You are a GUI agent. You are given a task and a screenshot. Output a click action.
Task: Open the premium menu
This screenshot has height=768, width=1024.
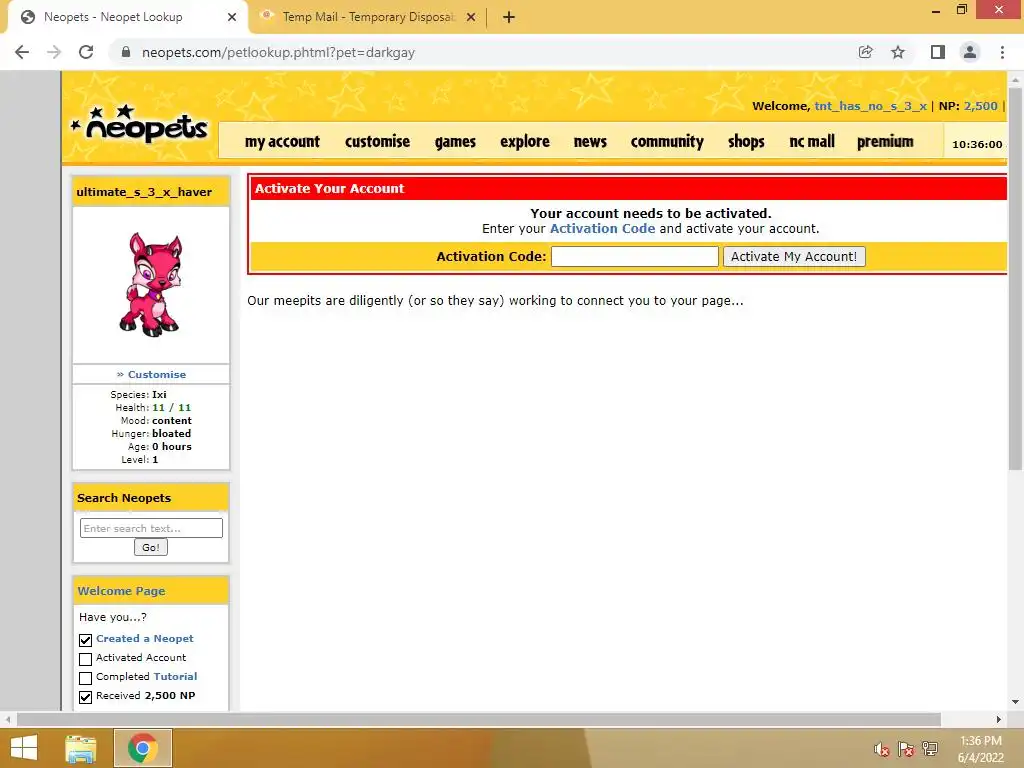click(x=886, y=141)
